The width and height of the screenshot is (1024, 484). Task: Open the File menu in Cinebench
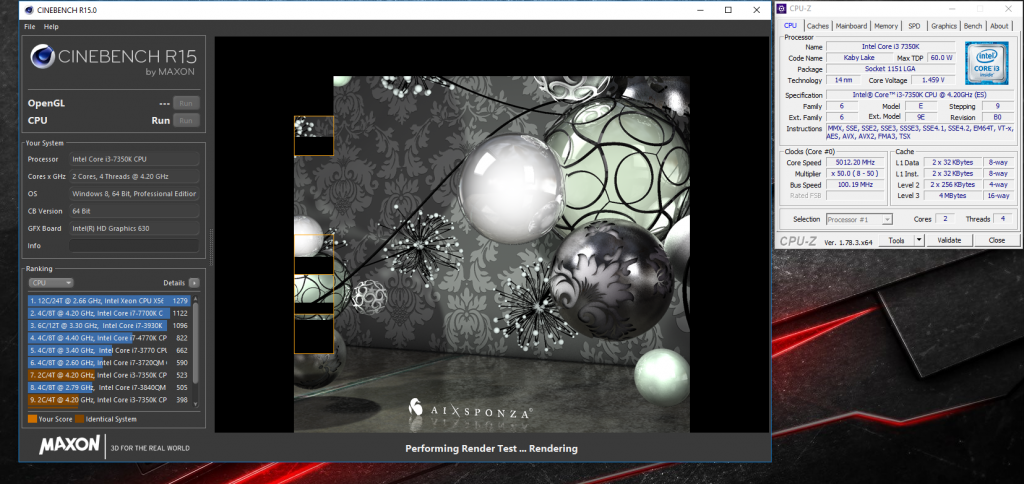(x=29, y=27)
